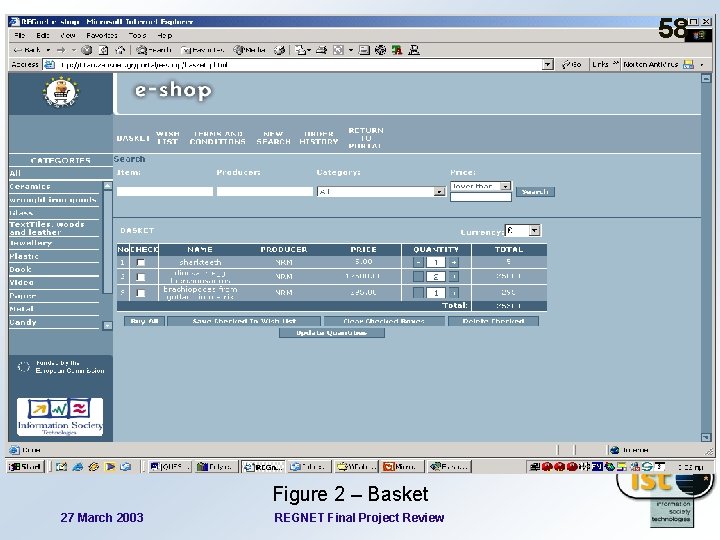This screenshot has height=540, width=720.
Task: Click the Update Quantities button
Action: pos(332,333)
